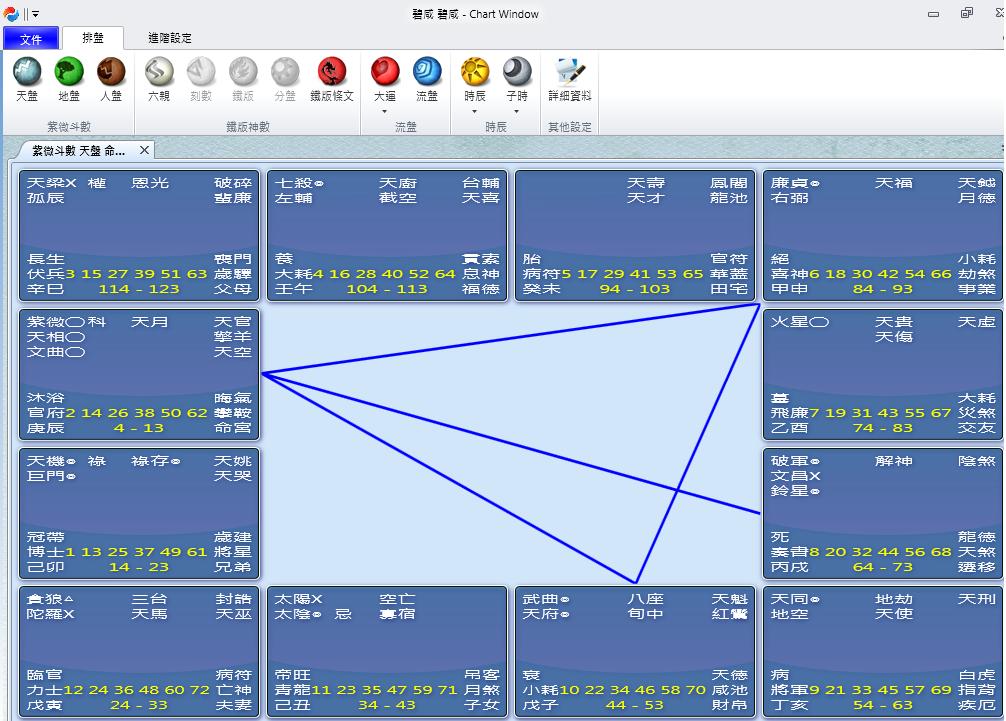Viewport: 1006px width, 721px height.
Task: Click the application logo in title bar
Action: [x=12, y=14]
